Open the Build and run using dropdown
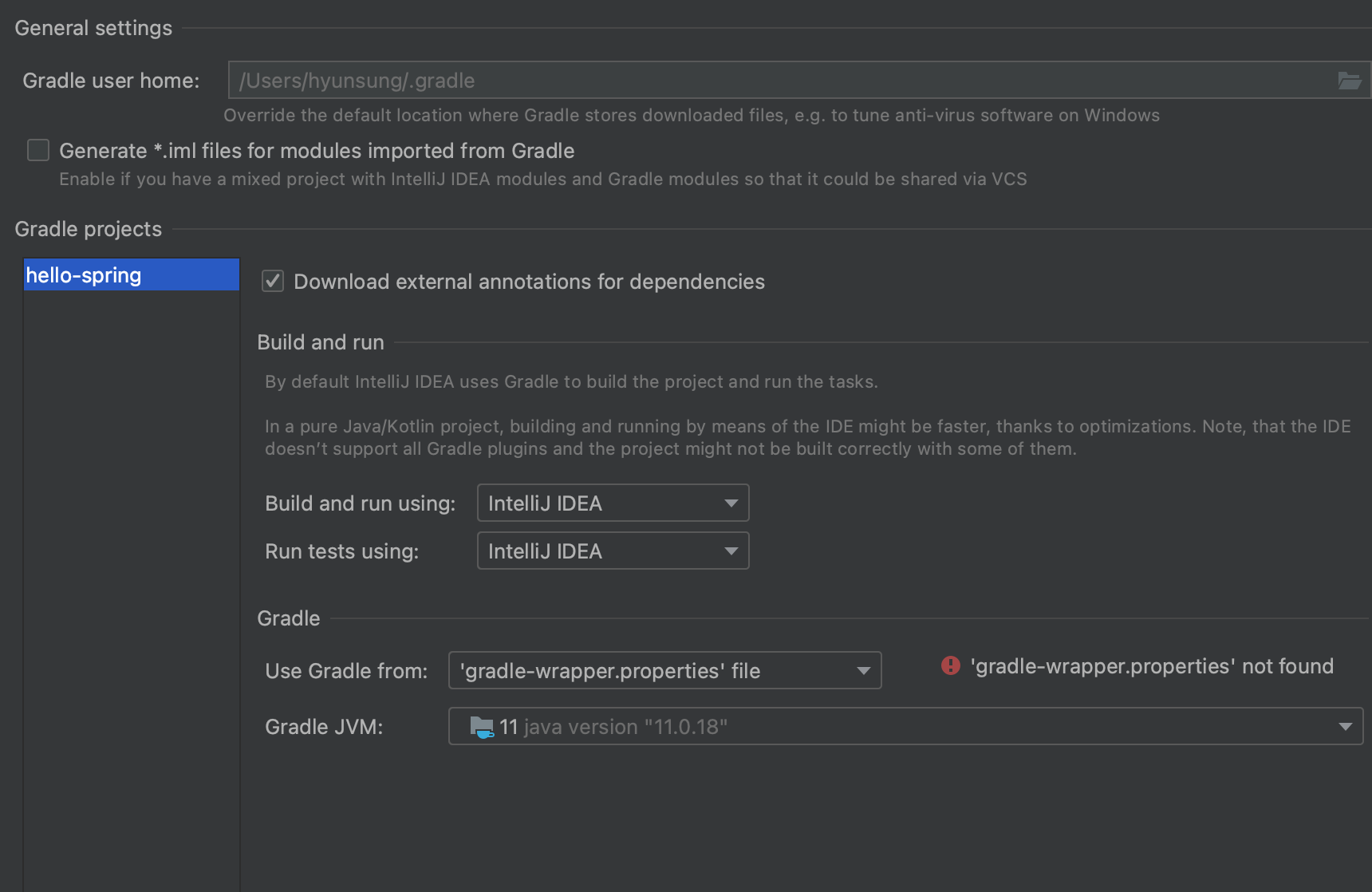 pos(613,503)
